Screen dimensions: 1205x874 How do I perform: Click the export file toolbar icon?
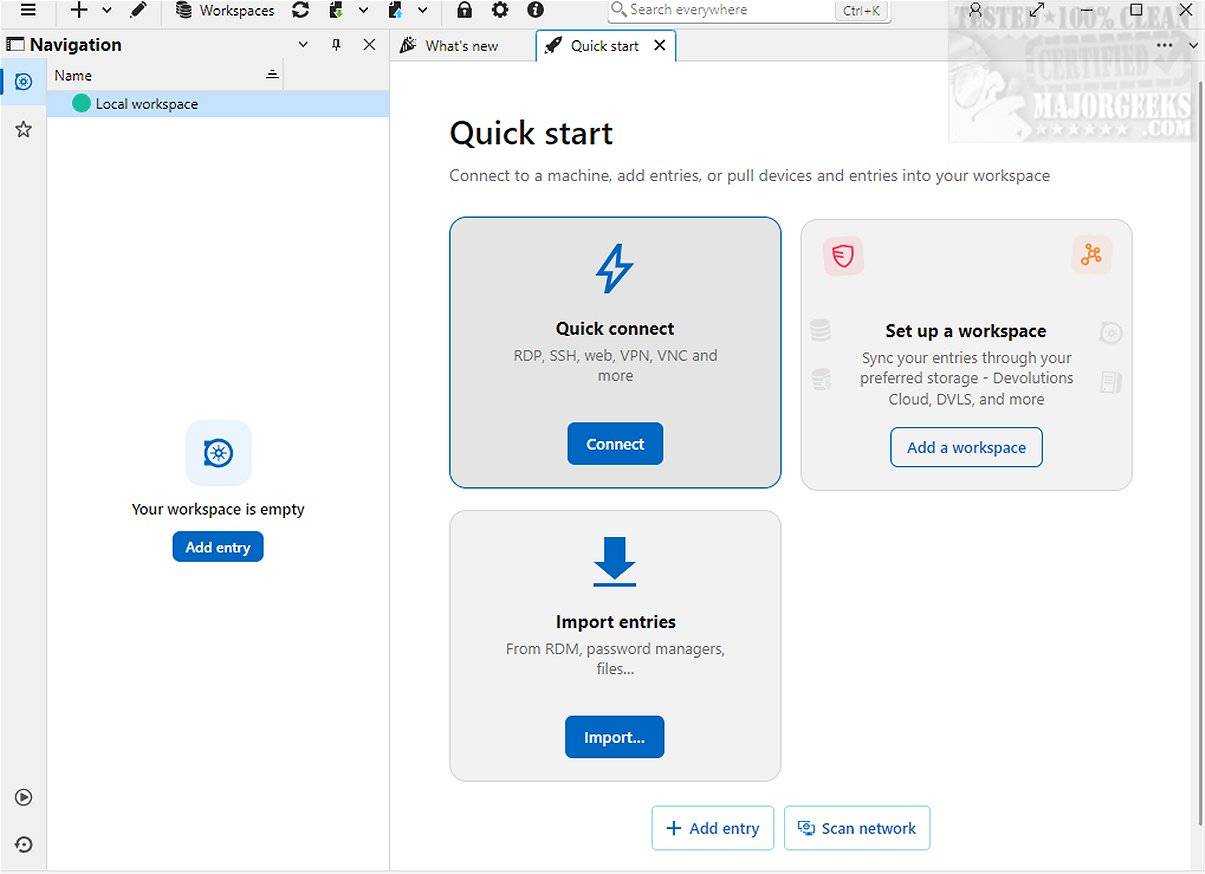click(x=396, y=10)
